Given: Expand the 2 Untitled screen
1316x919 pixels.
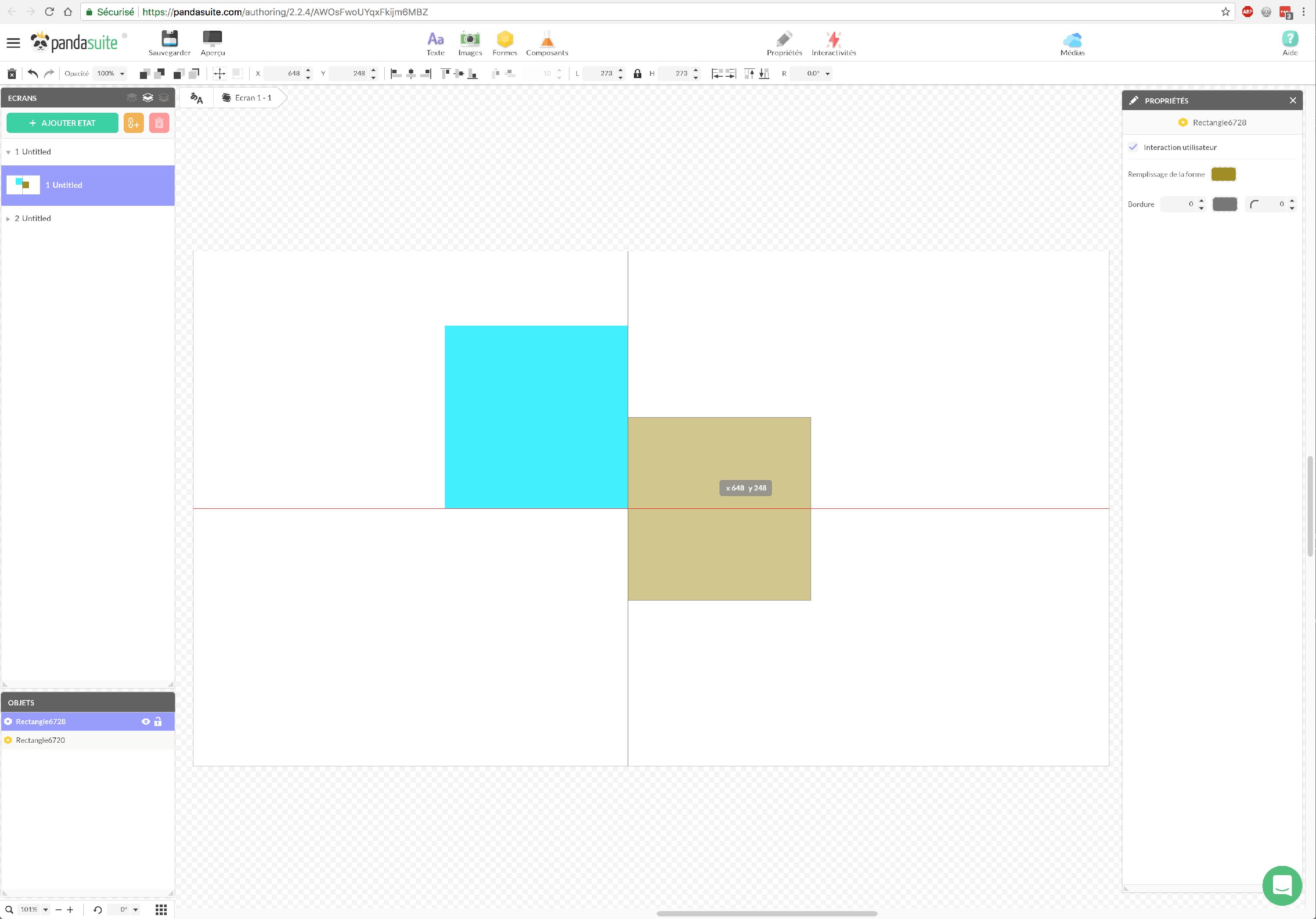Looking at the screenshot, I should [8, 219].
